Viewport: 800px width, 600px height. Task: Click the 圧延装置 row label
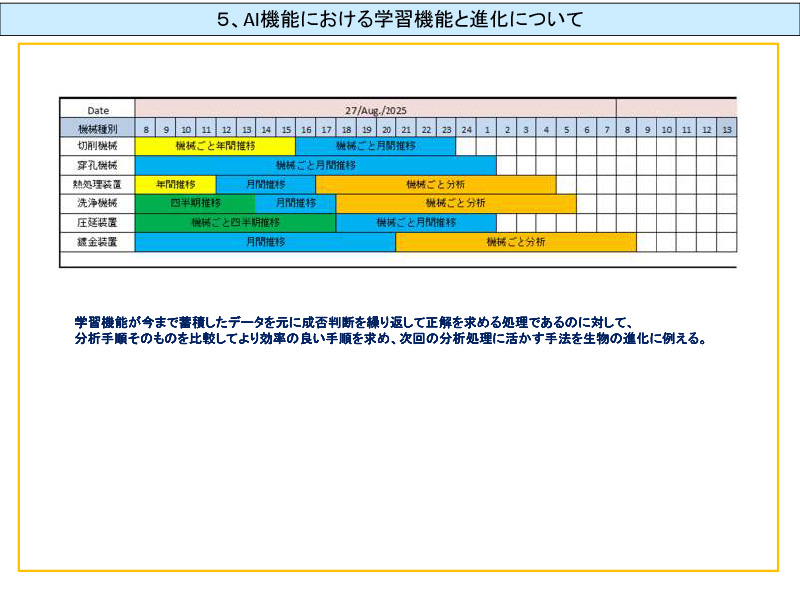point(97,222)
